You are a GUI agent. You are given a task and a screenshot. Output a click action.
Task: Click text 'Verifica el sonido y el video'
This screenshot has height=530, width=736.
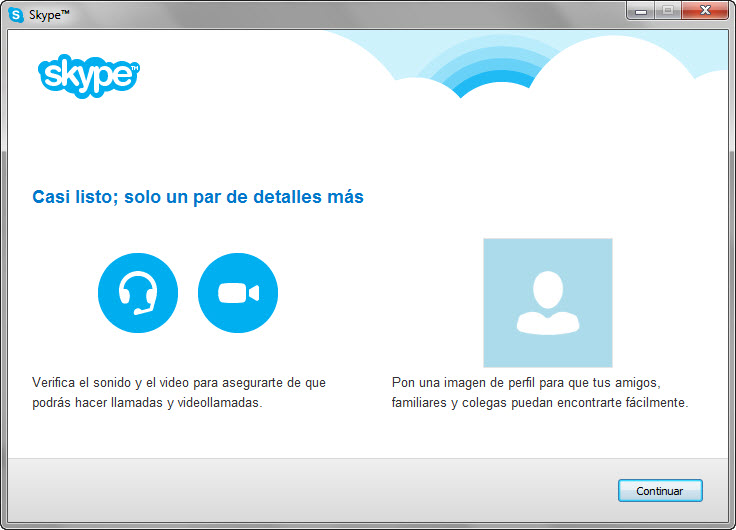[x=110, y=383]
